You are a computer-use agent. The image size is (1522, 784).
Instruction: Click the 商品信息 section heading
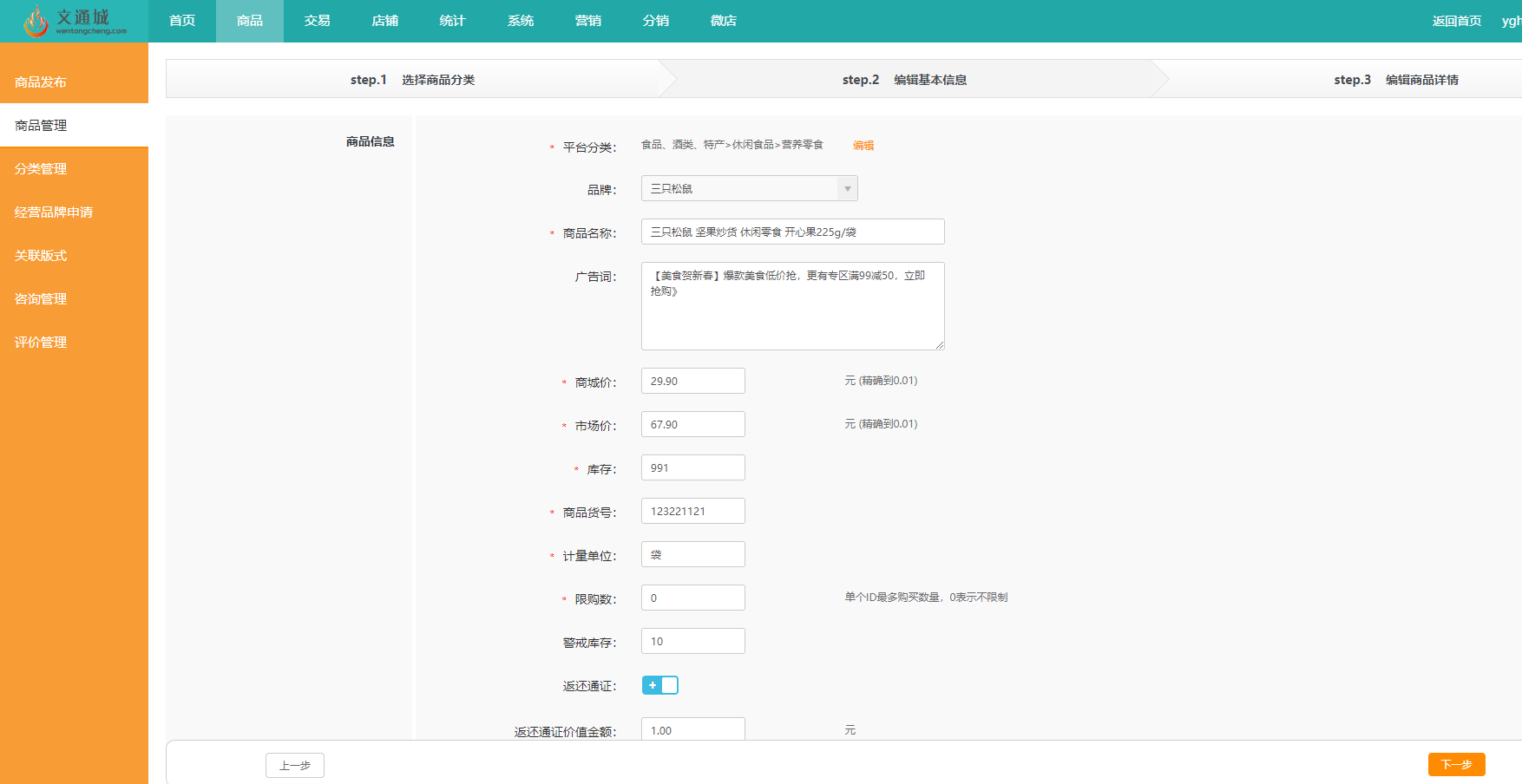pyautogui.click(x=371, y=141)
